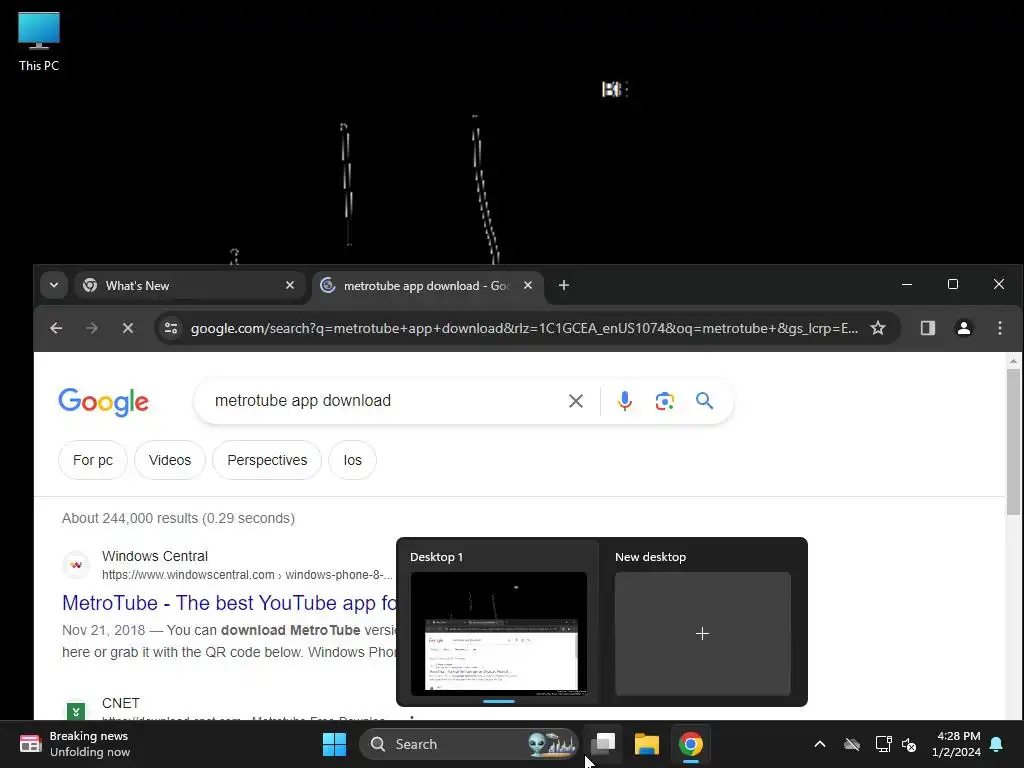Click the Google logo
Image resolution: width=1024 pixels, height=768 pixels.
103,402
